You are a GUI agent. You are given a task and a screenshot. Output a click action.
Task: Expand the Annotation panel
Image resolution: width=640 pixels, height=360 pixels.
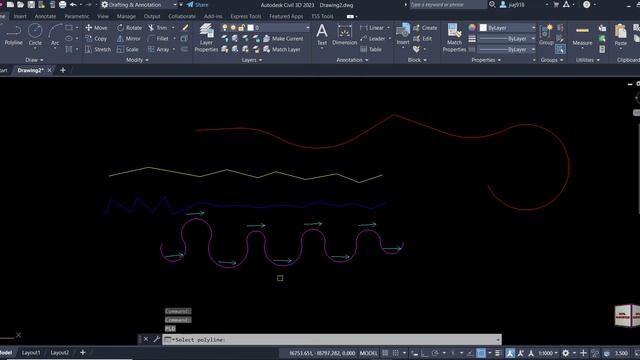point(352,60)
